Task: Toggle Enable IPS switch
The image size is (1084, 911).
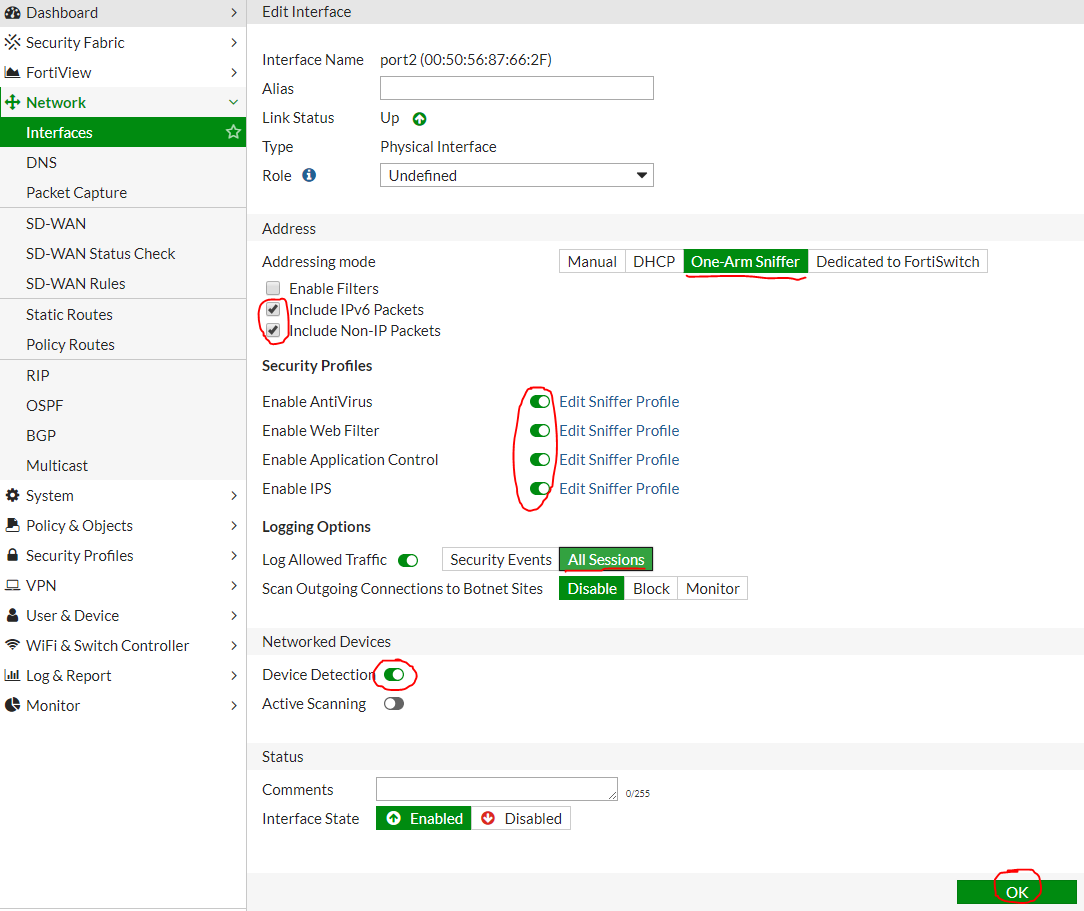Action: click(539, 489)
